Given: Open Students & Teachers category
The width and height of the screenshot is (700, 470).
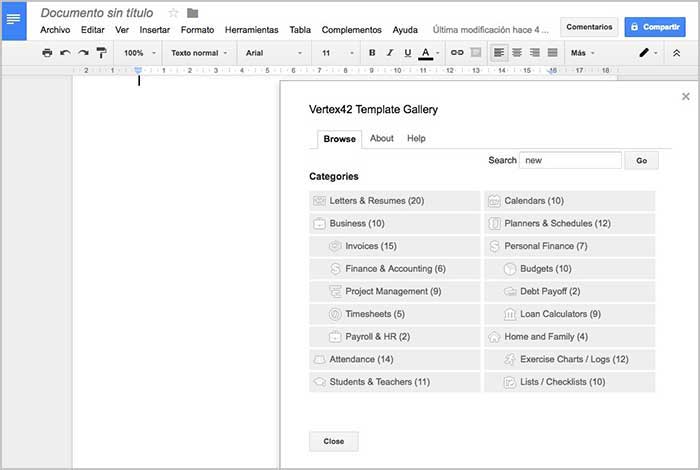Looking at the screenshot, I should click(x=395, y=382).
